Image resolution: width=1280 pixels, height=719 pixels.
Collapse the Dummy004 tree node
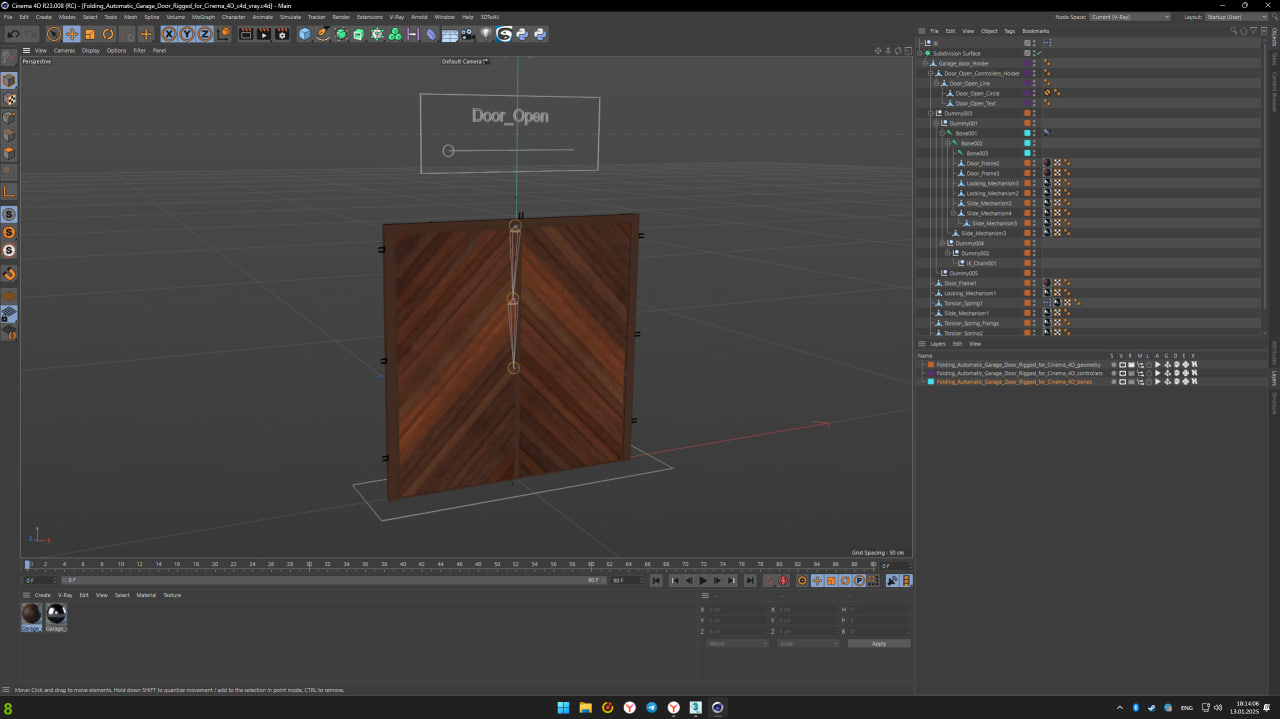(x=942, y=243)
